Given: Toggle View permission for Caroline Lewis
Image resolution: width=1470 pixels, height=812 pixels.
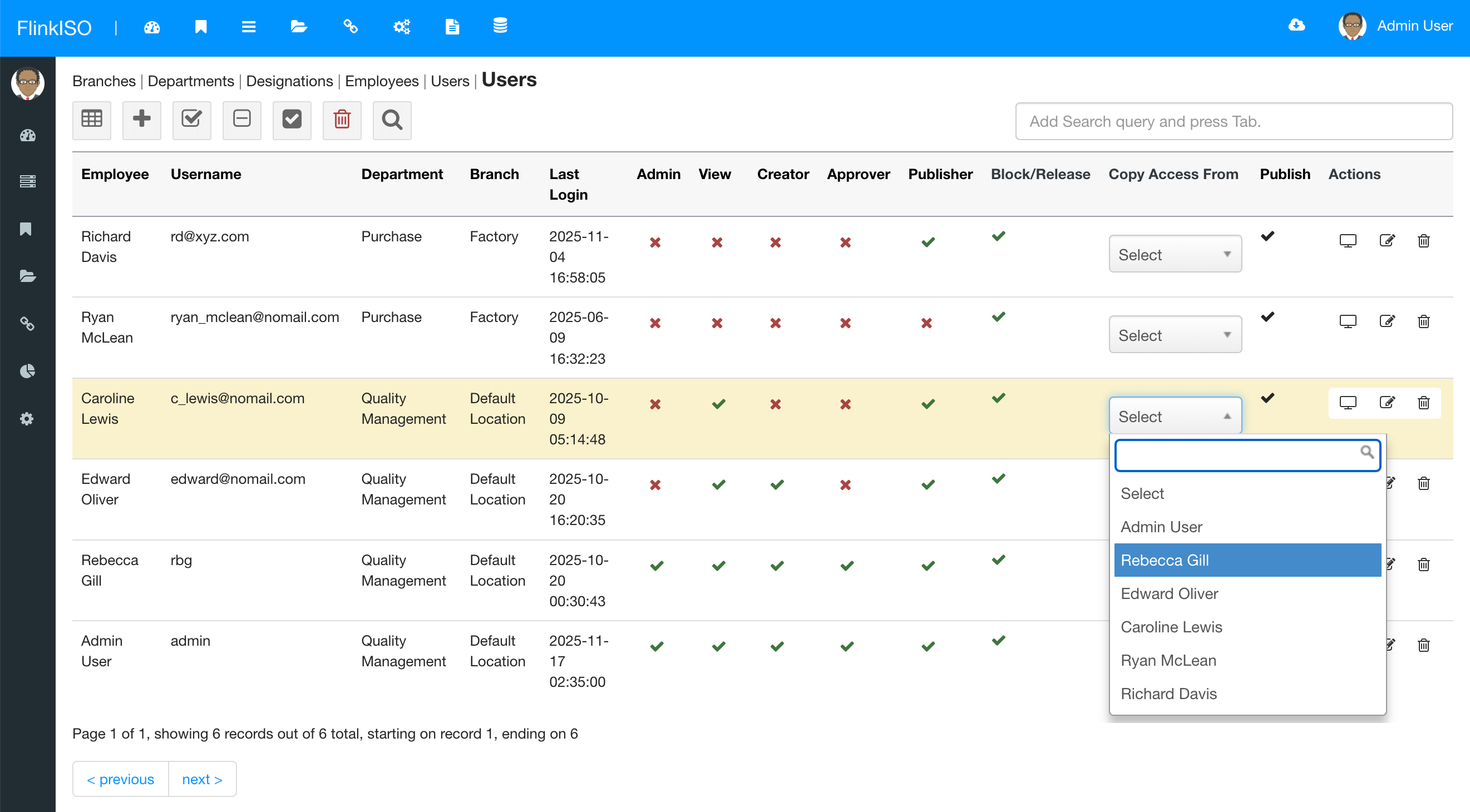Looking at the screenshot, I should point(718,404).
